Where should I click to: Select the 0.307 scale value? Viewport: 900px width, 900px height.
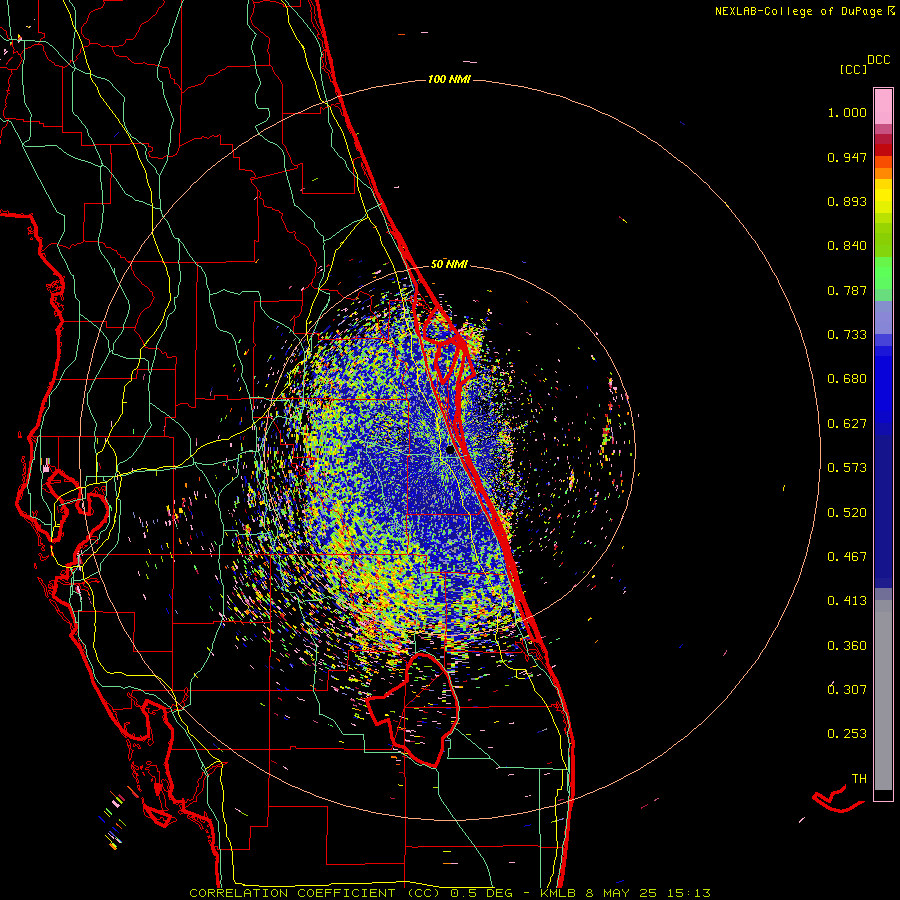(x=847, y=689)
